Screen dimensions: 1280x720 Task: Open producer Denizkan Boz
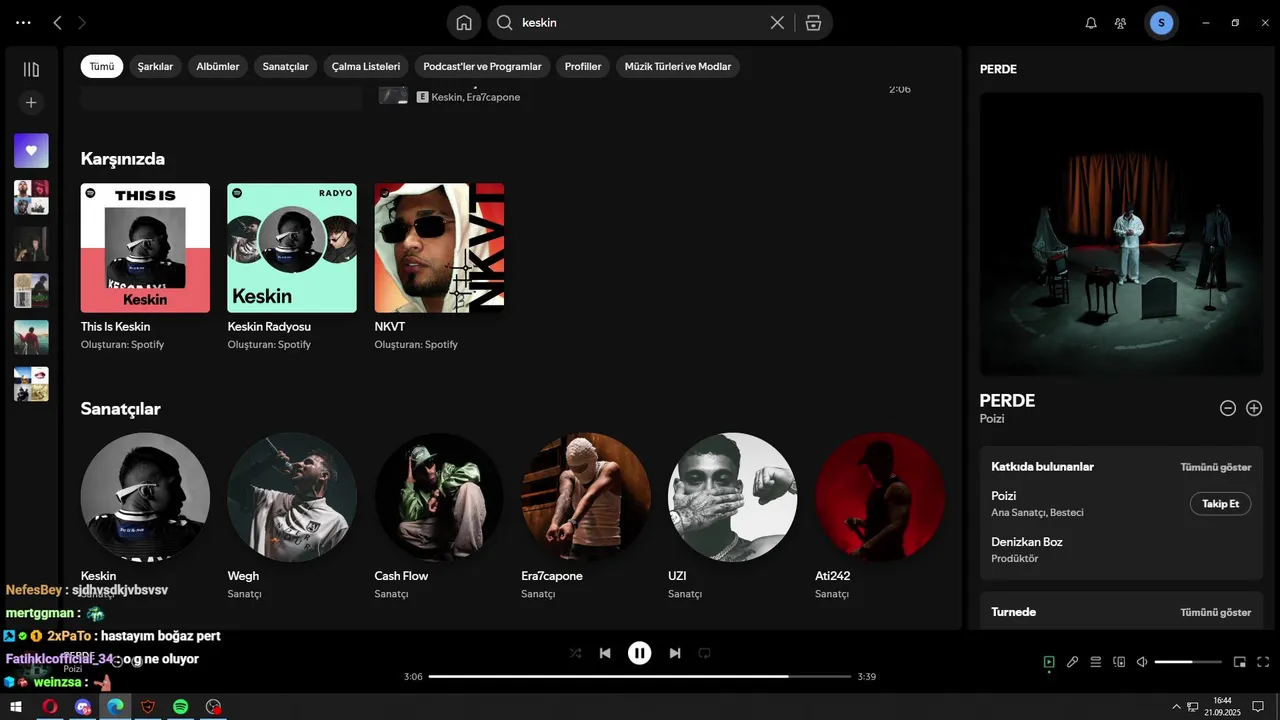pos(1027,542)
